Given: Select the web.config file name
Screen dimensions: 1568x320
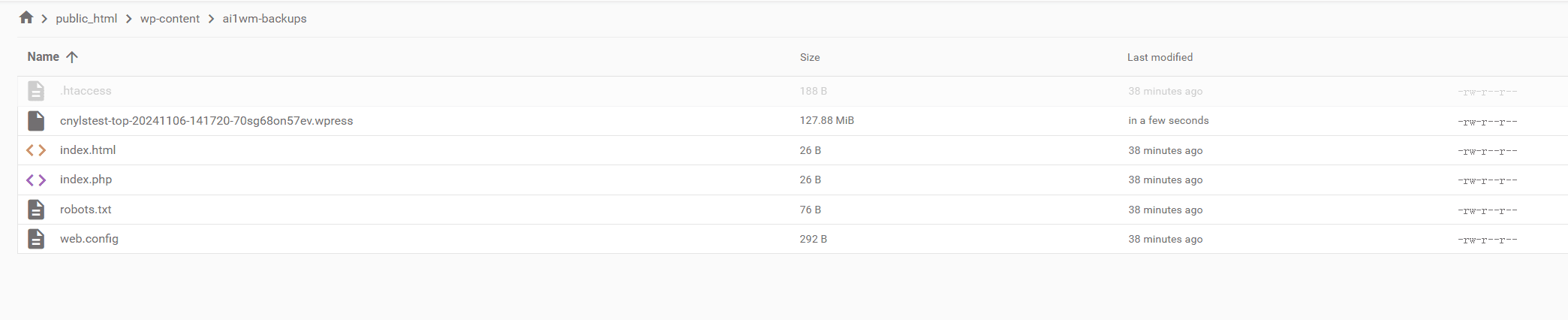Looking at the screenshot, I should (89, 239).
